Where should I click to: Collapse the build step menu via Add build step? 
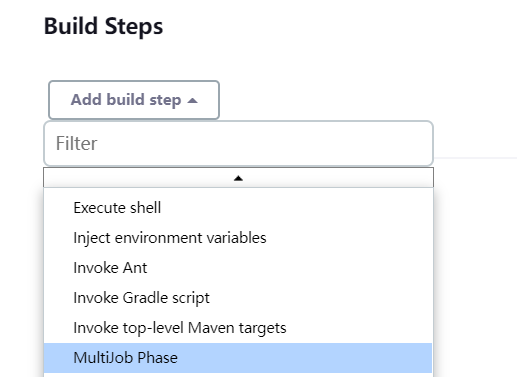coord(134,100)
